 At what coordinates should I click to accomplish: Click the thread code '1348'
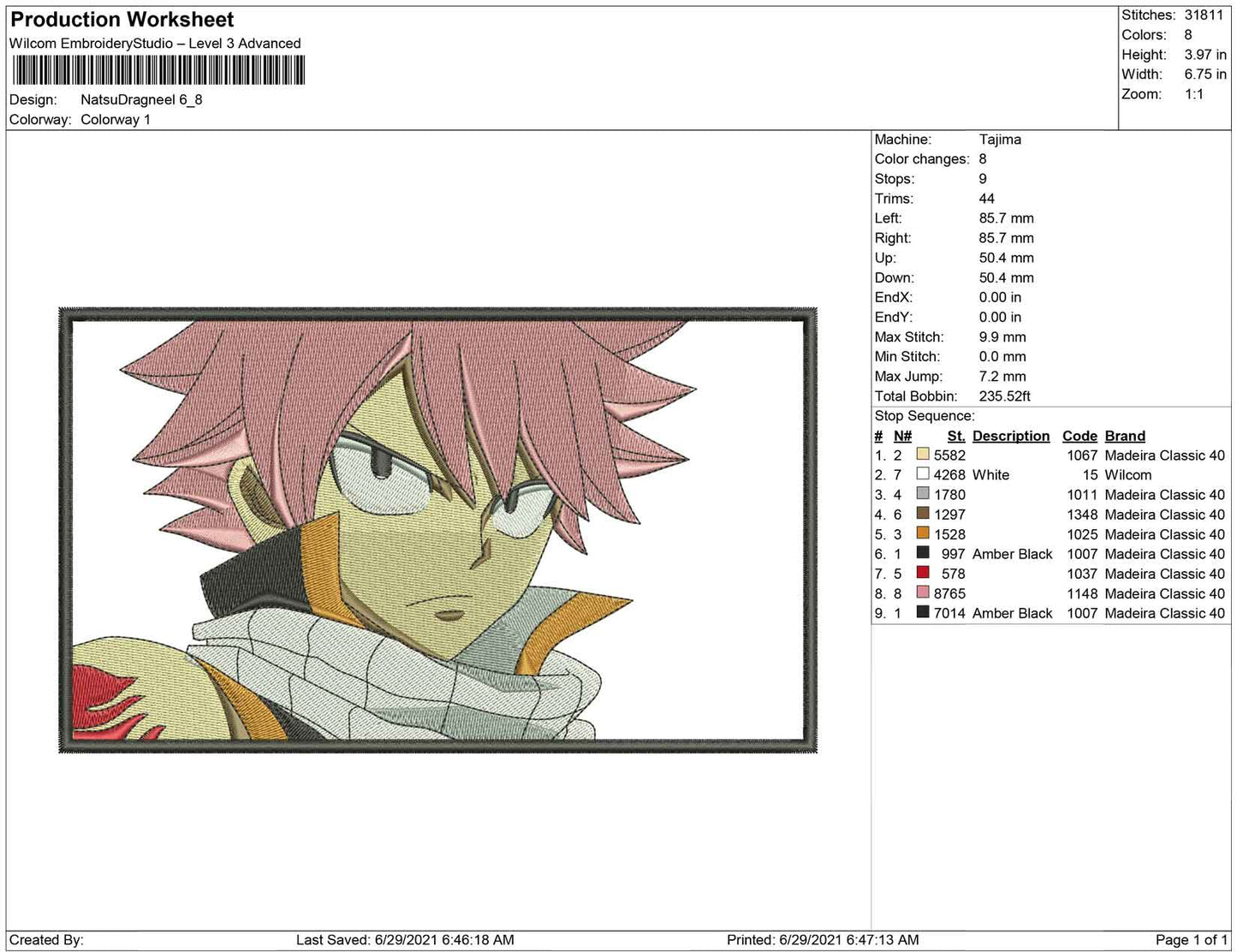1082,515
